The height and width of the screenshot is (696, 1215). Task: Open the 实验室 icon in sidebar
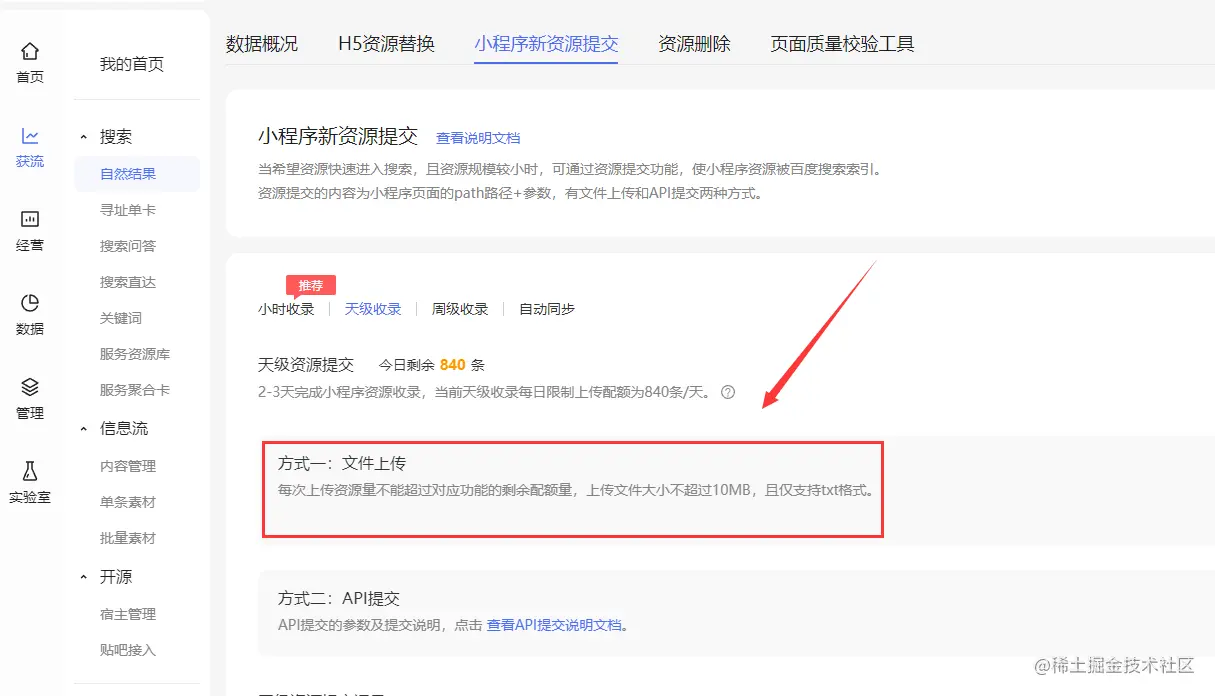point(29,480)
